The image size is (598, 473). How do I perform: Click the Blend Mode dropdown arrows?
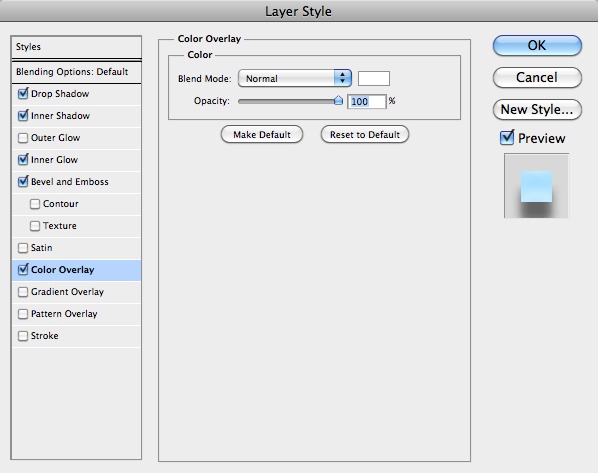pos(342,78)
